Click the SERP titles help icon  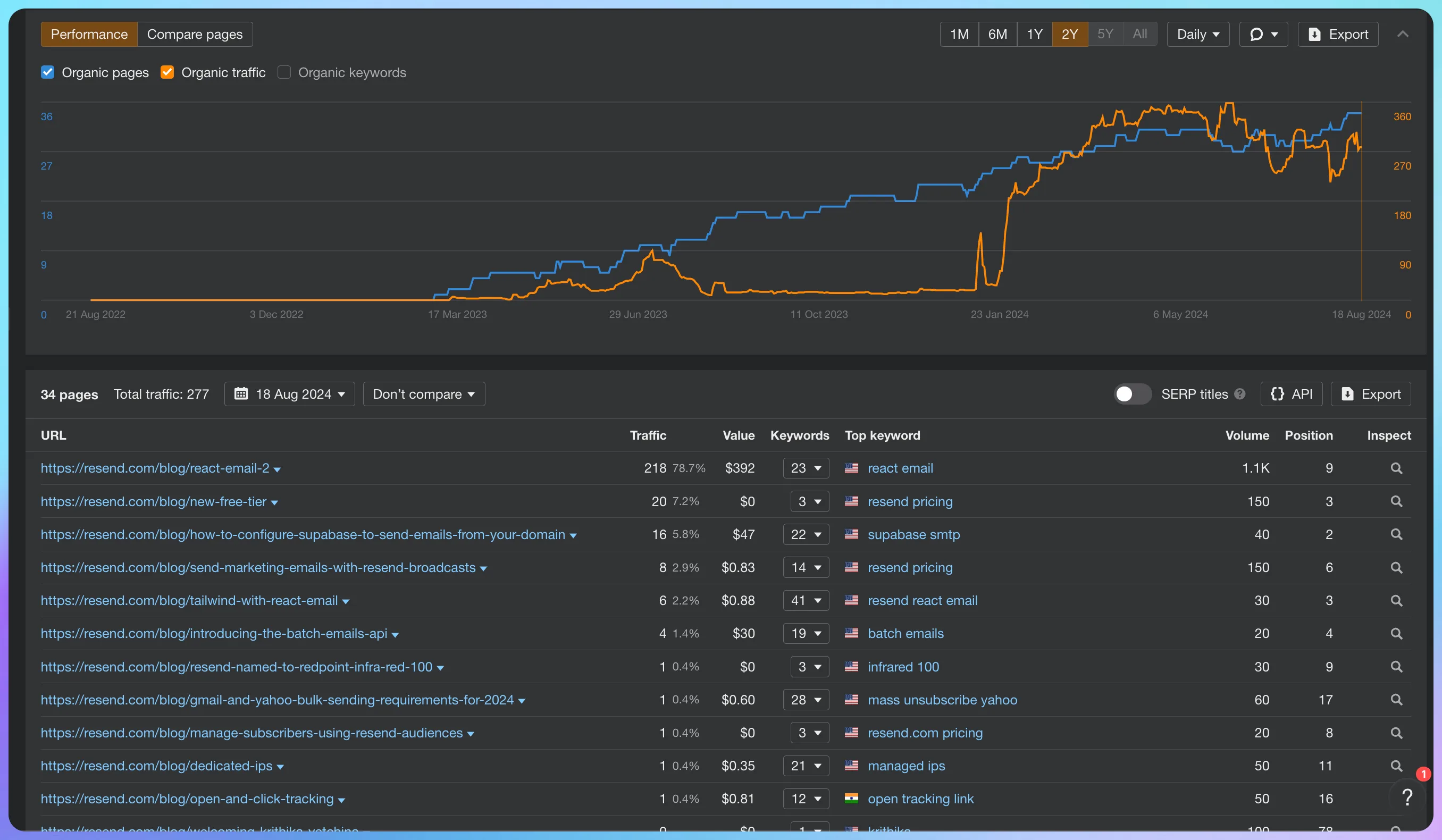click(x=1240, y=394)
